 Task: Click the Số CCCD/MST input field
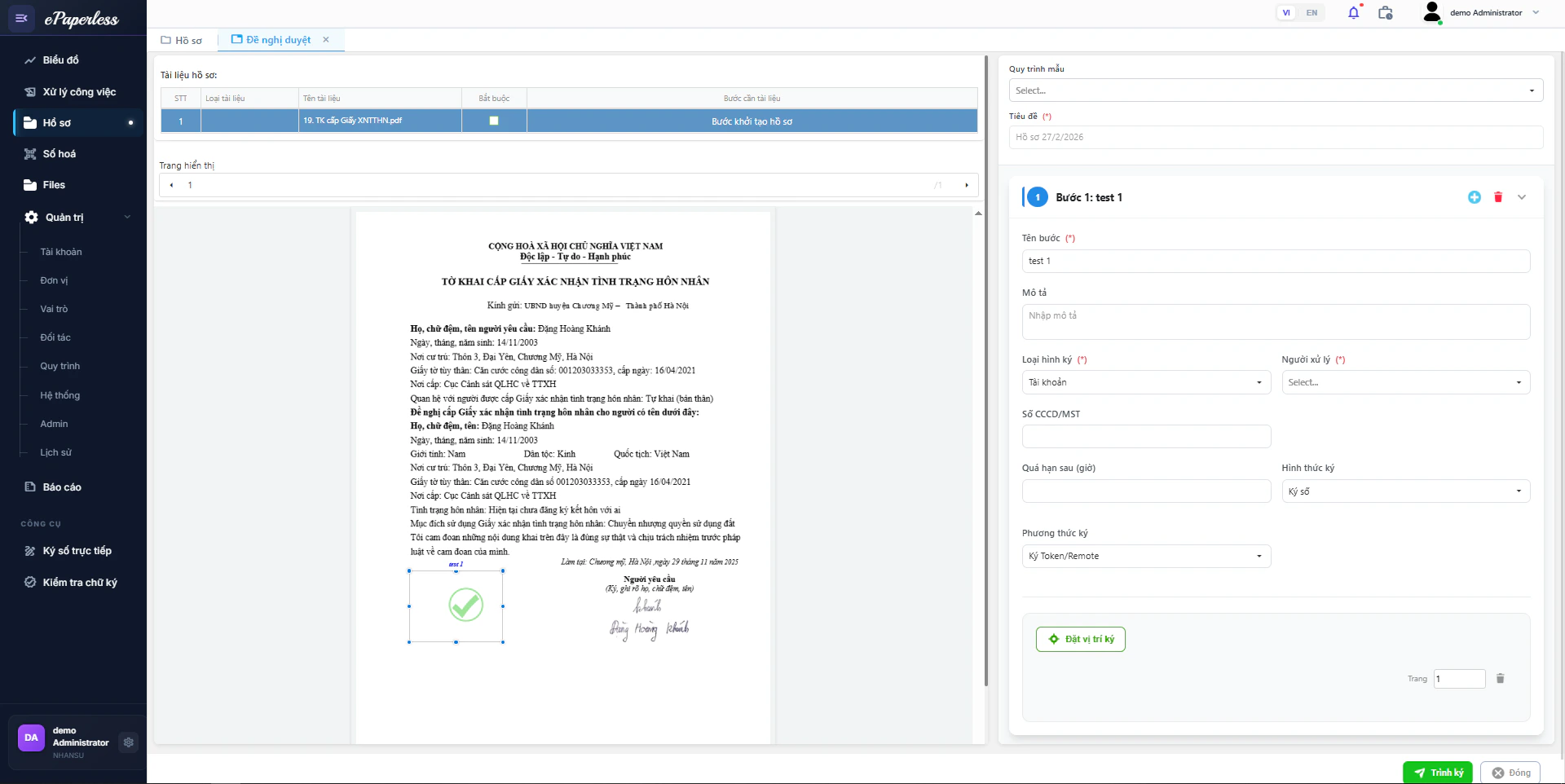(x=1146, y=436)
